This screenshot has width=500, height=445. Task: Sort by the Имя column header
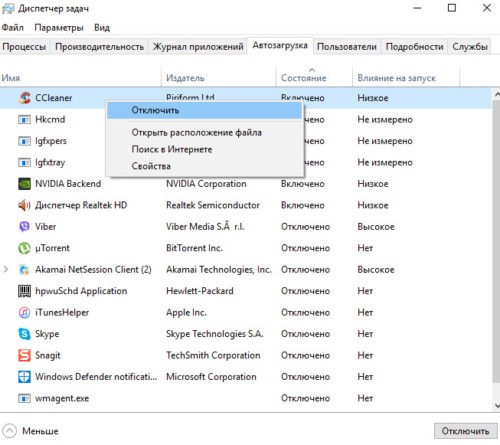81,78
